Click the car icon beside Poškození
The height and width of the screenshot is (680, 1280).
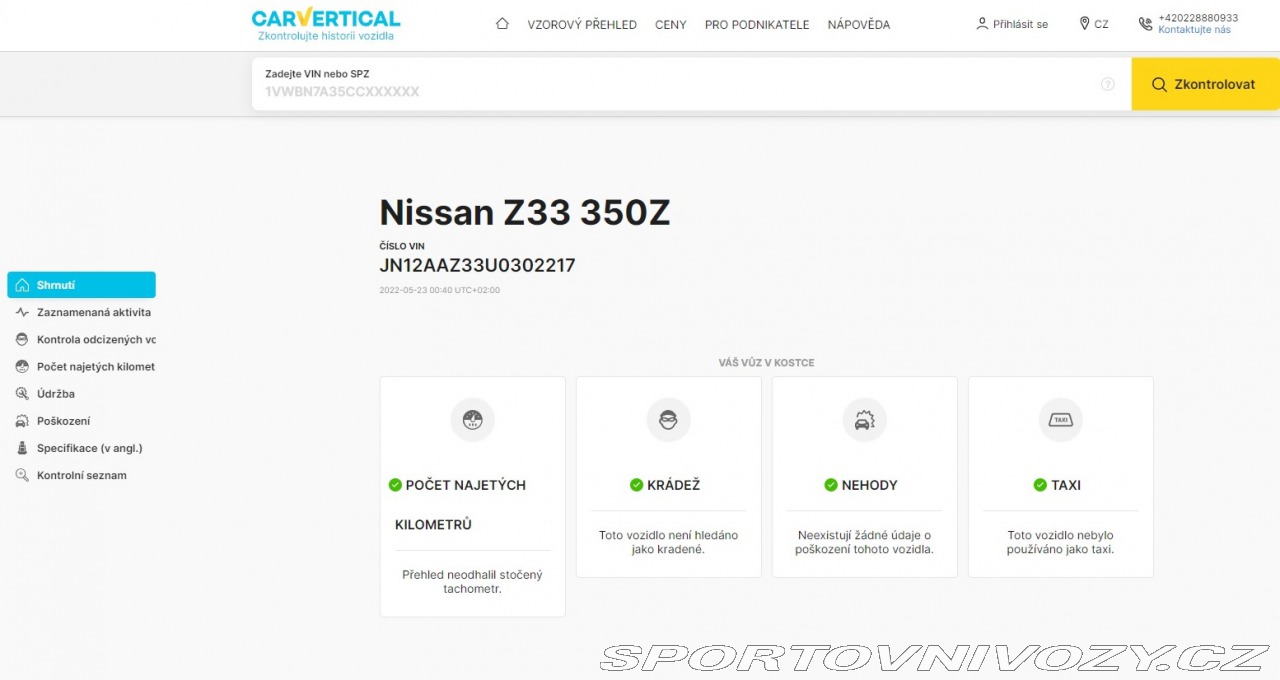pos(22,421)
